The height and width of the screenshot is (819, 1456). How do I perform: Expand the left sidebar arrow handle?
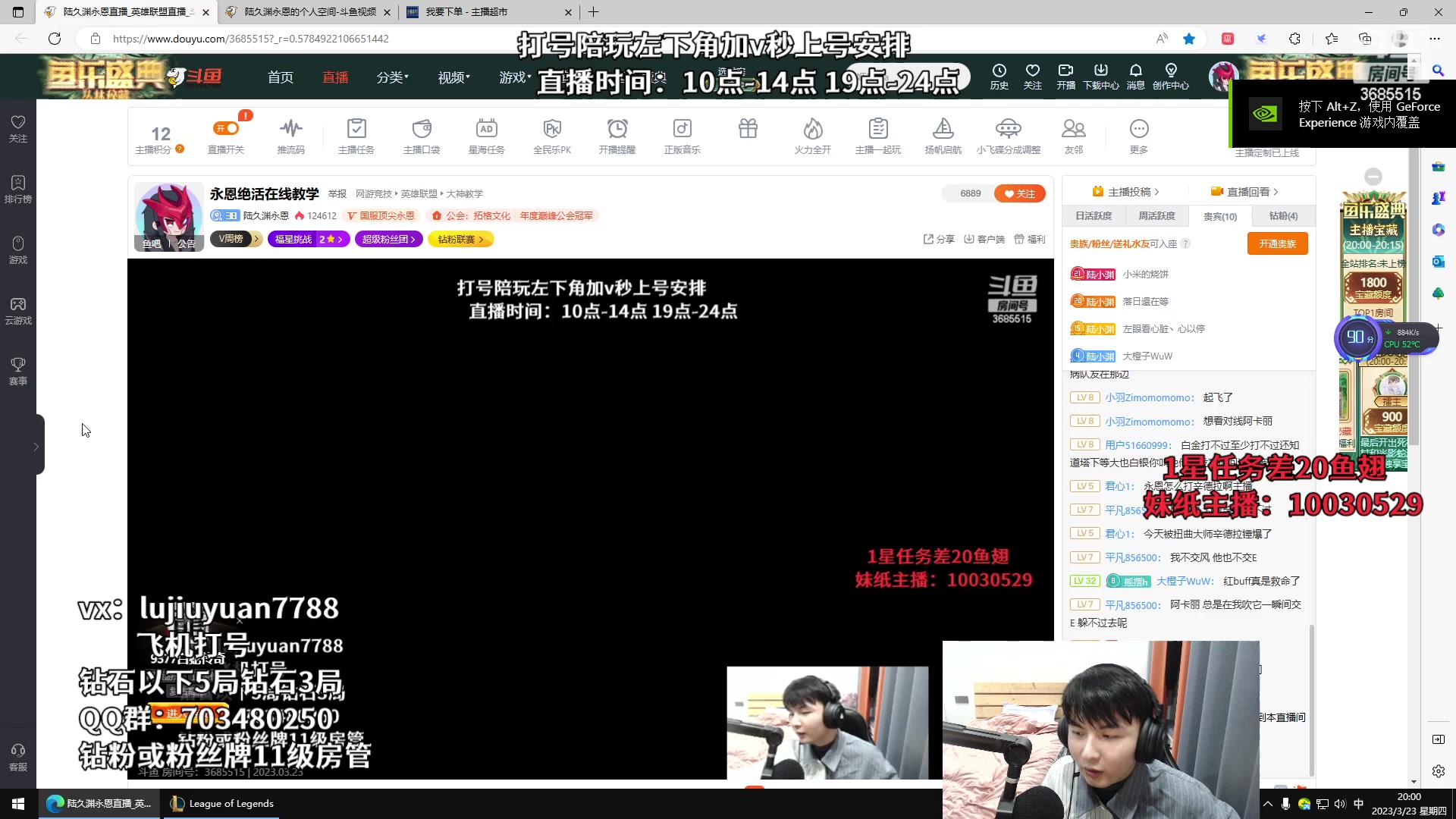tap(36, 446)
